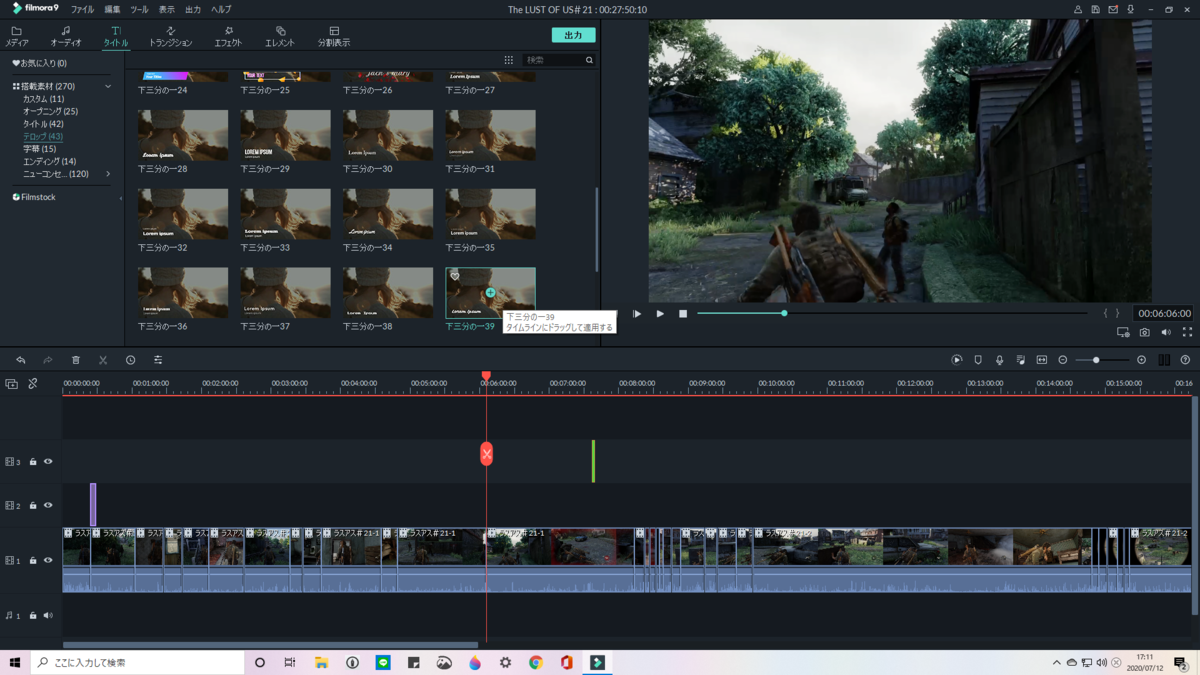
Task: Open speed and duration clock icon
Action: coord(130,360)
